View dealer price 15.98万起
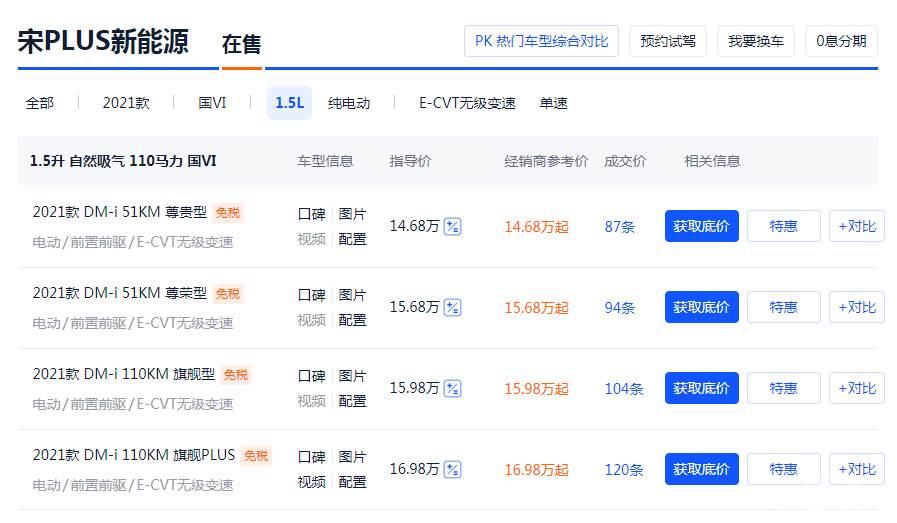This screenshot has height=523, width=897. tap(536, 389)
